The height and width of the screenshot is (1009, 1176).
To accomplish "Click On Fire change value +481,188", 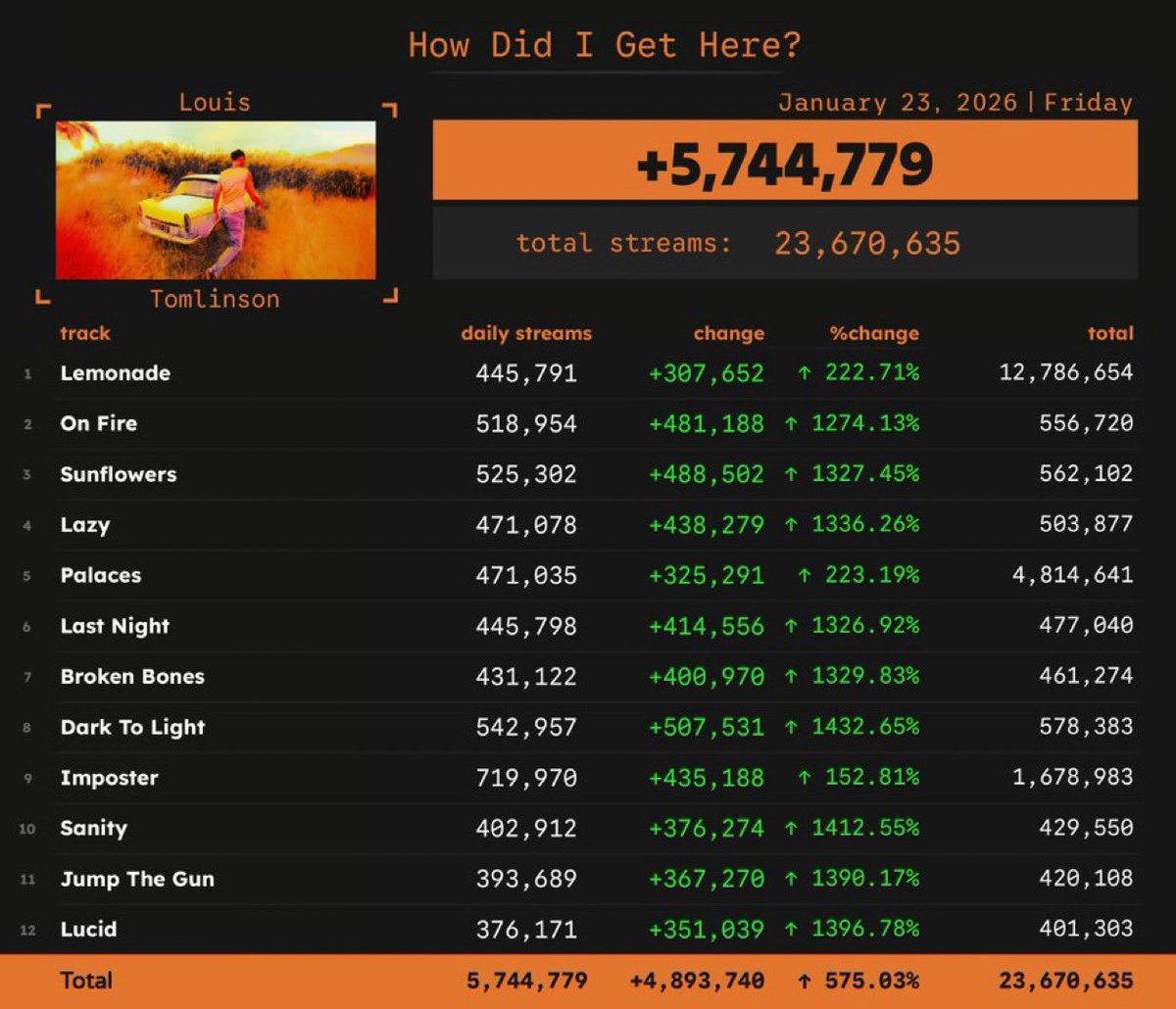I will click(x=706, y=424).
